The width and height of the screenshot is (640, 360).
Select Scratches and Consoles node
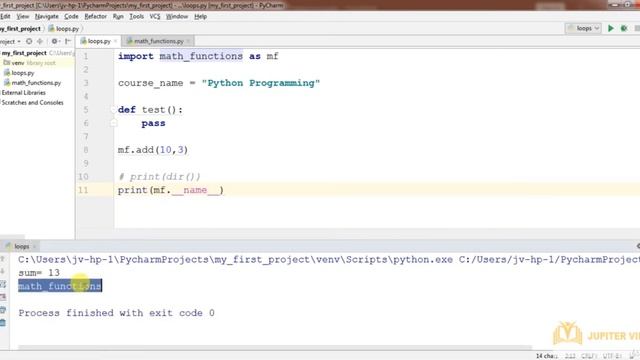tap(32, 102)
